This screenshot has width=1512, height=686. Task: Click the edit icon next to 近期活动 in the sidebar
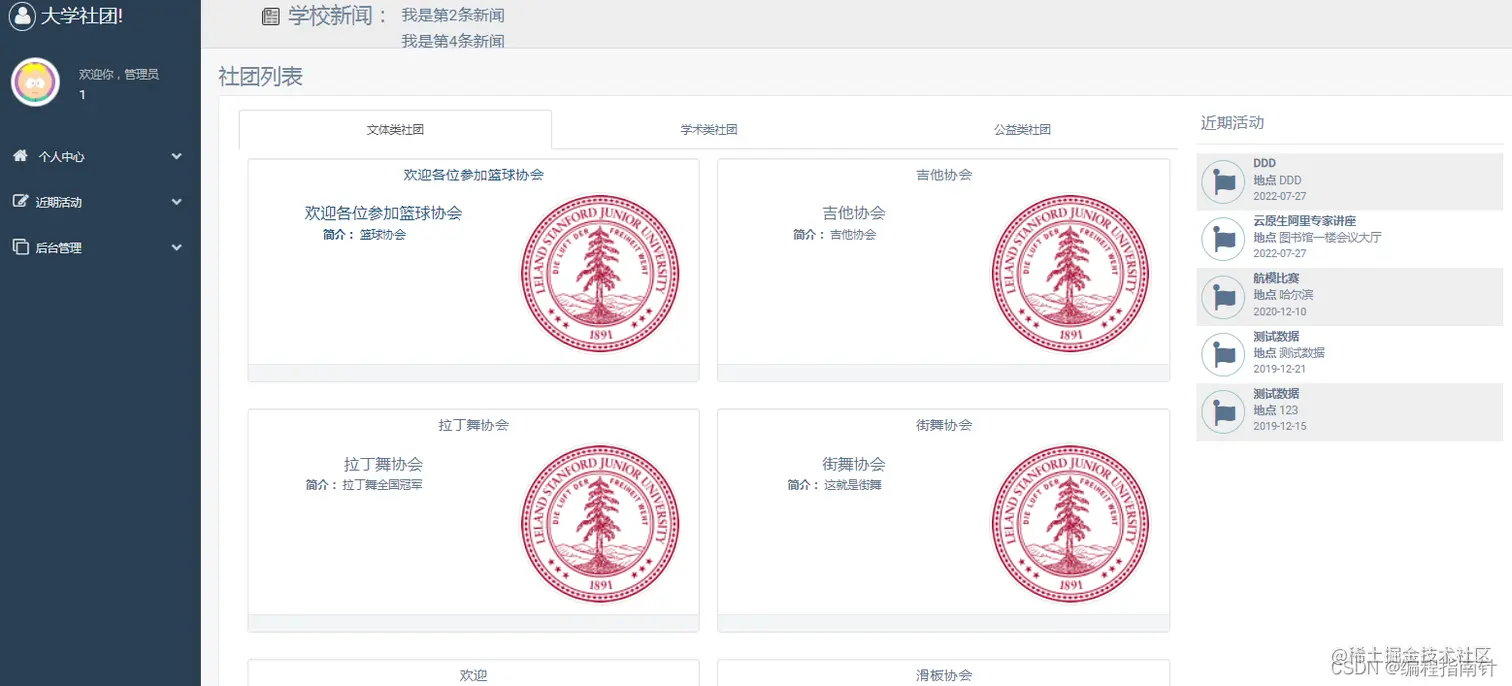[x=20, y=201]
